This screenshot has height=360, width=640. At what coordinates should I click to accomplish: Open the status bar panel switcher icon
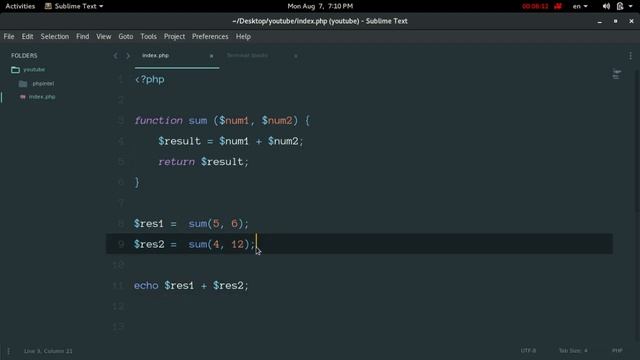pos(9,351)
